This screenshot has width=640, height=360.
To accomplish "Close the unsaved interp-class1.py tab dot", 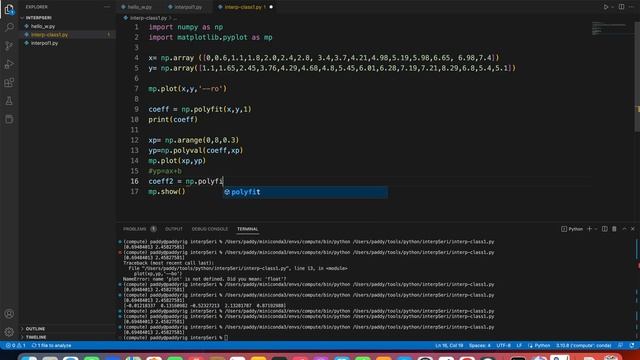I will tap(271, 7).
